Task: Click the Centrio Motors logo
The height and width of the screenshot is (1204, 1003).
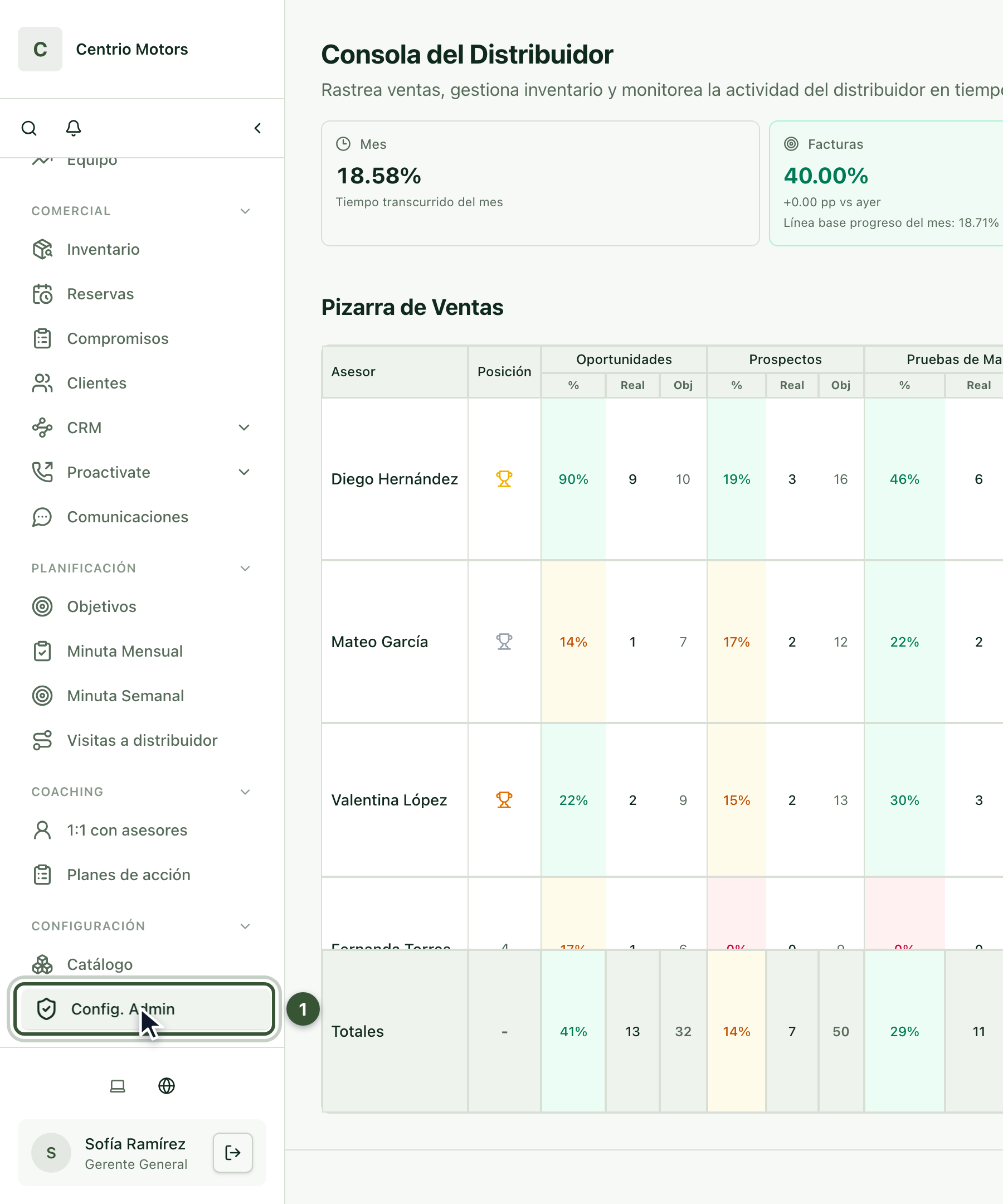Action: (40, 49)
